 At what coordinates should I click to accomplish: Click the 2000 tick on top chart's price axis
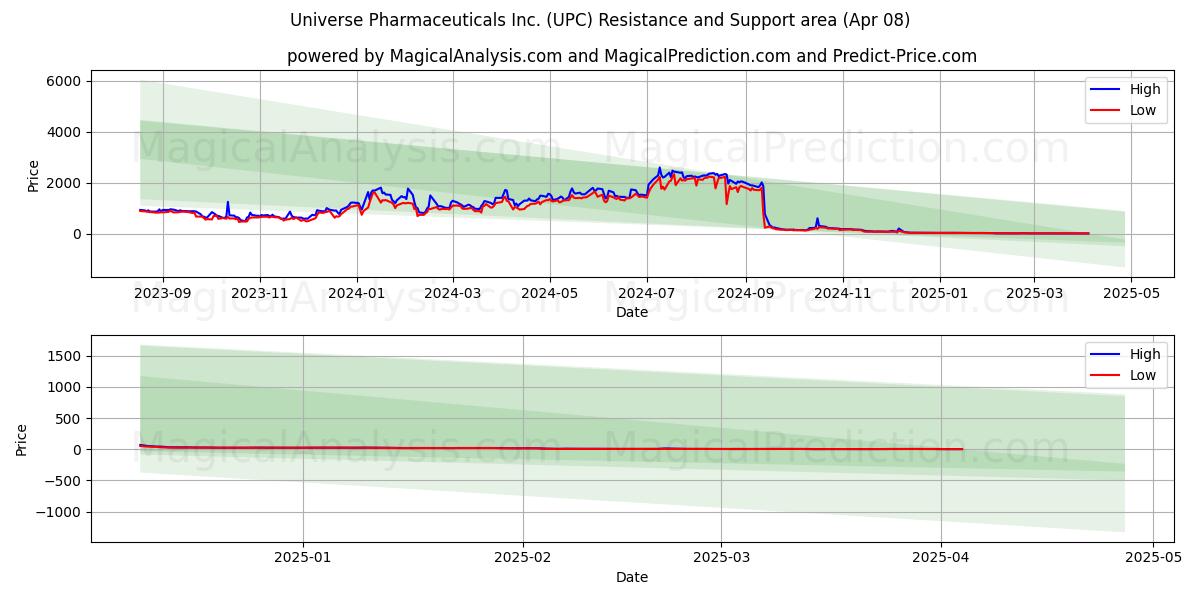[65, 183]
